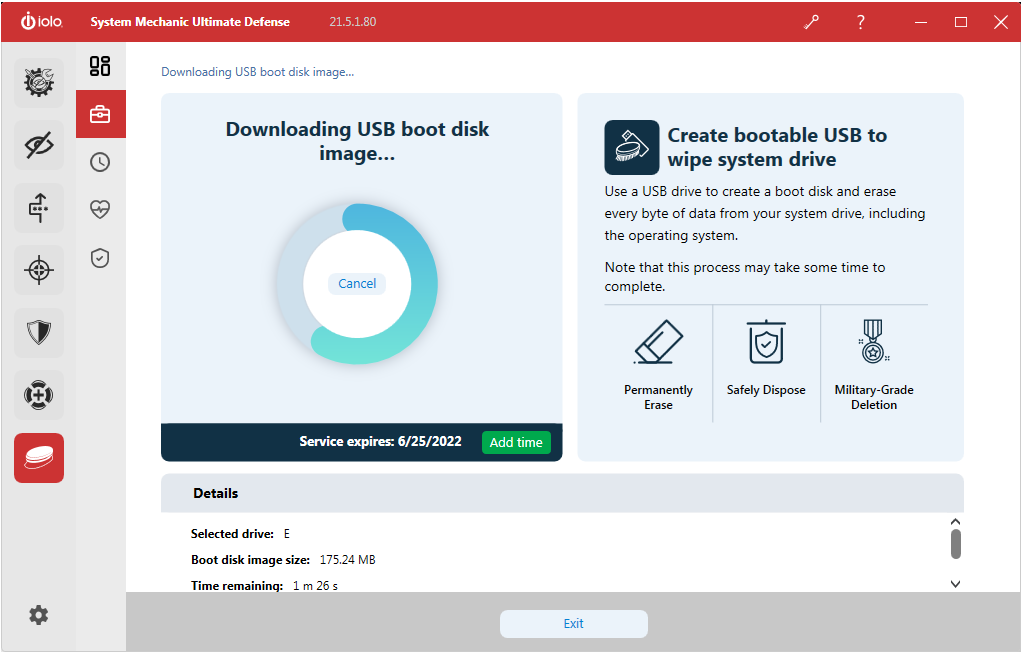Select the red toolbox icon

point(100,114)
